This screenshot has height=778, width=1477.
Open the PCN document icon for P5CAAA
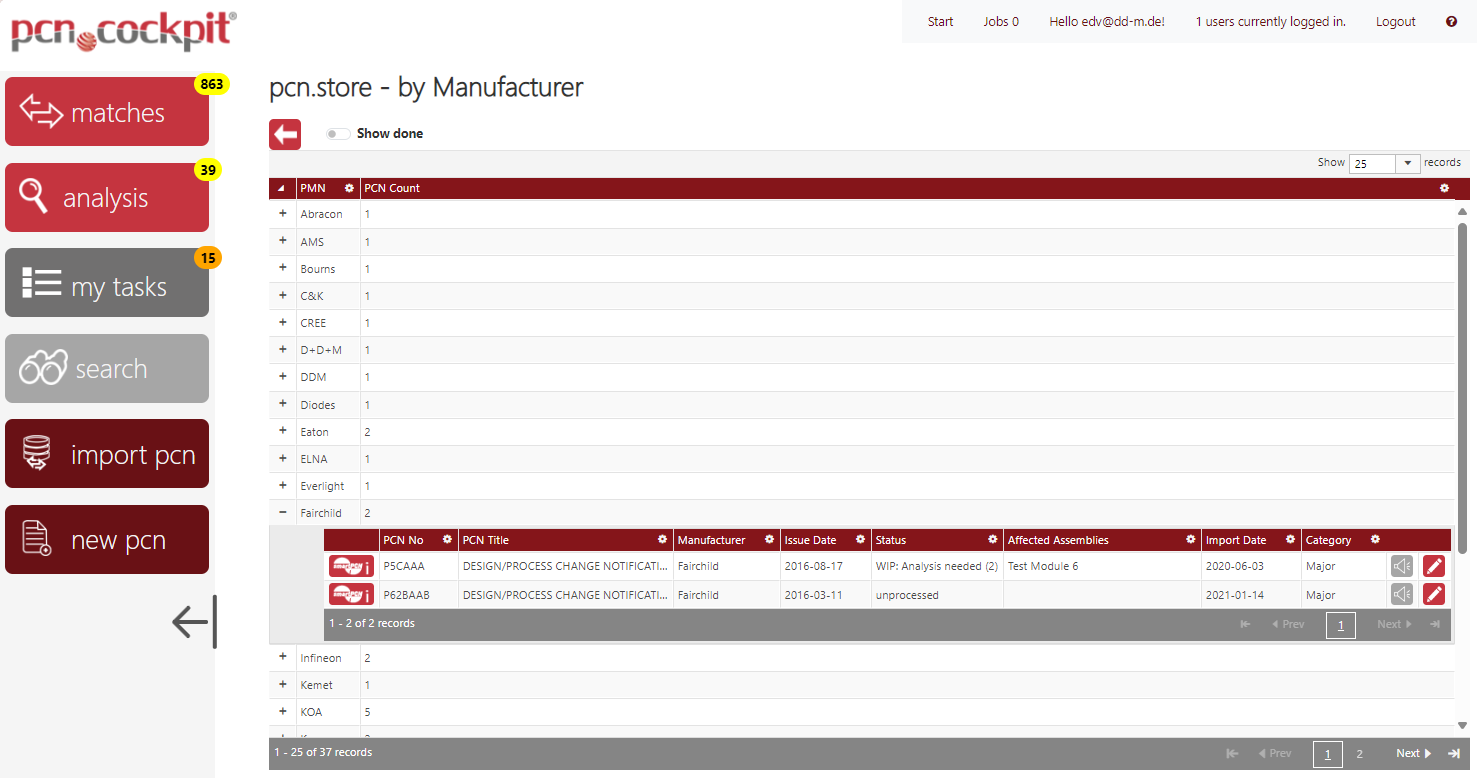click(x=351, y=565)
